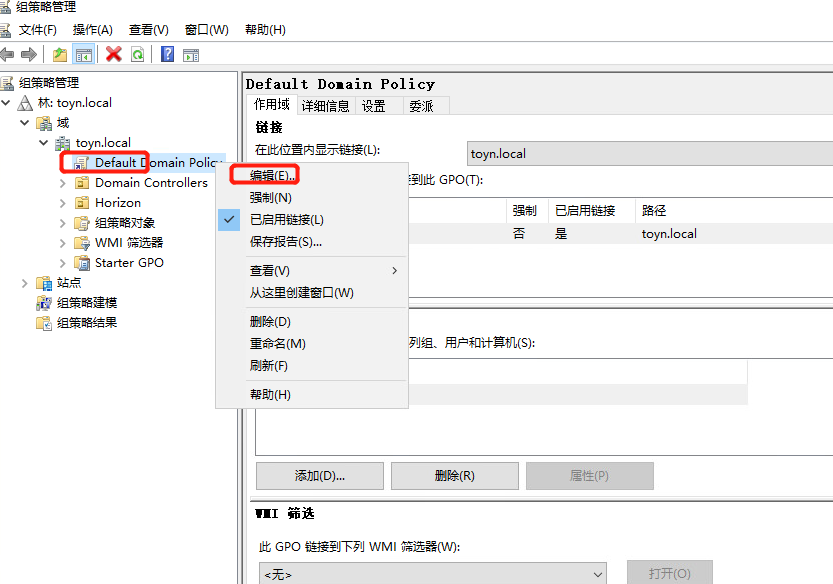Click the 组策略结果 icon
Viewport: 833px width, 584px height.
[44, 323]
